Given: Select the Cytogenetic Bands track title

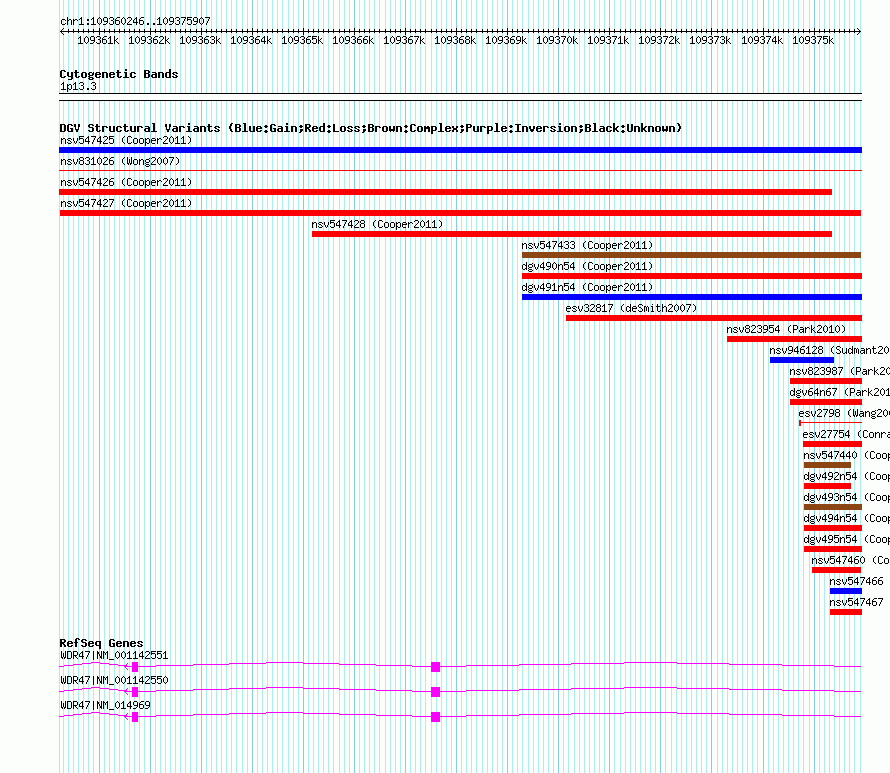Looking at the screenshot, I should pyautogui.click(x=119, y=74).
